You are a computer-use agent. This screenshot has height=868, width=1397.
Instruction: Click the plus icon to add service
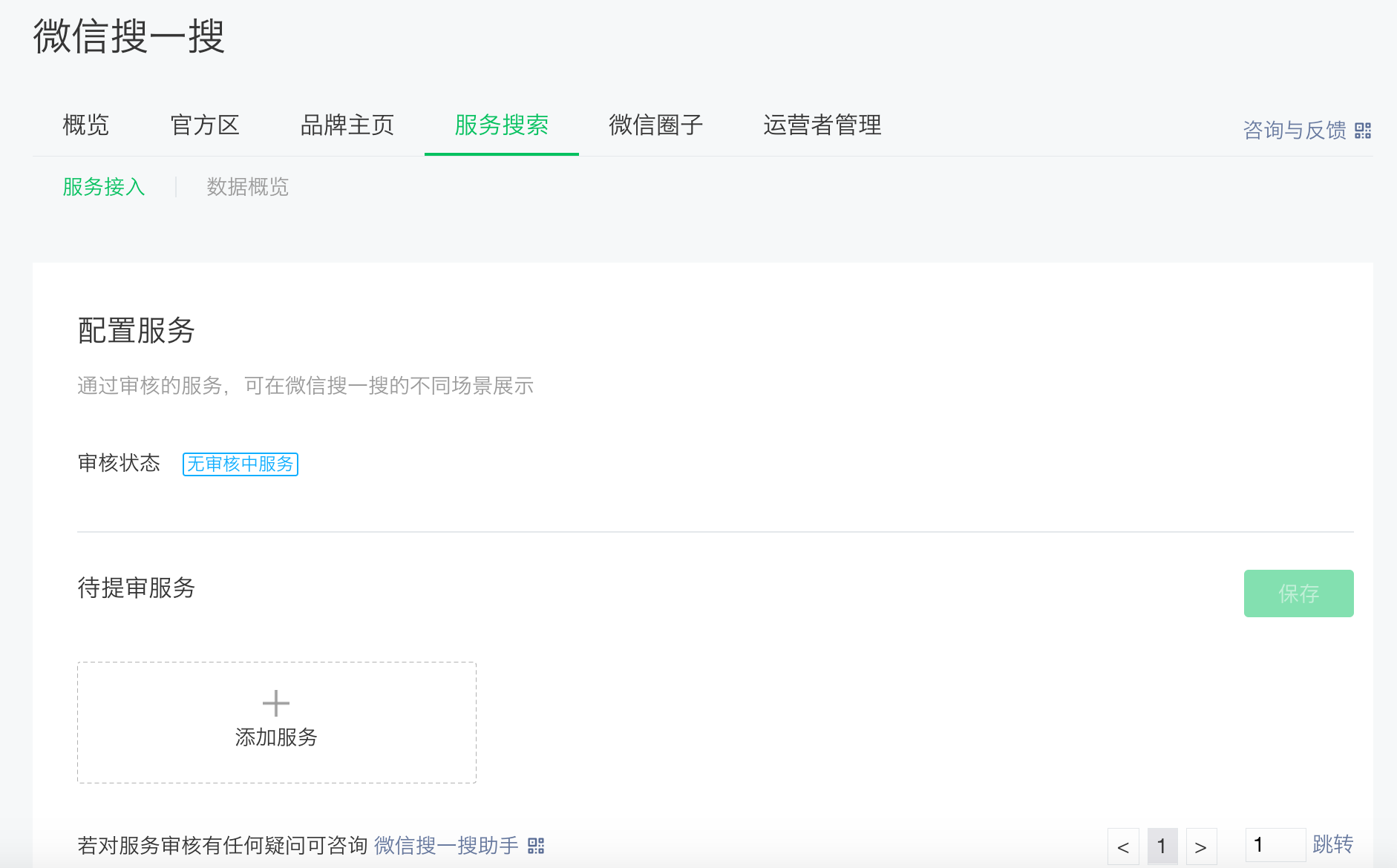[x=276, y=703]
